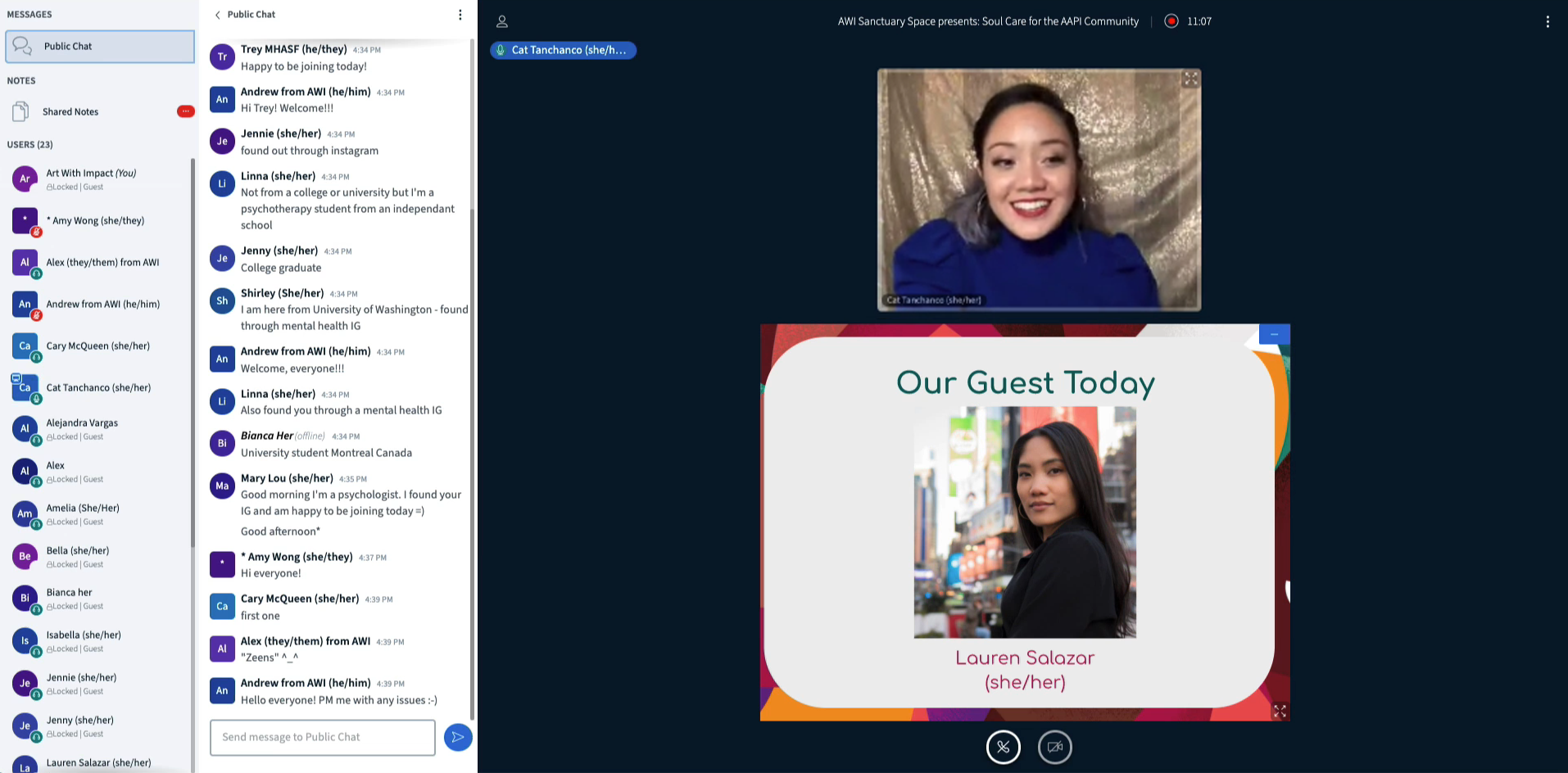Click the Lauren Salazar guest photo on slide
The image size is (1568, 773).
[1025, 522]
